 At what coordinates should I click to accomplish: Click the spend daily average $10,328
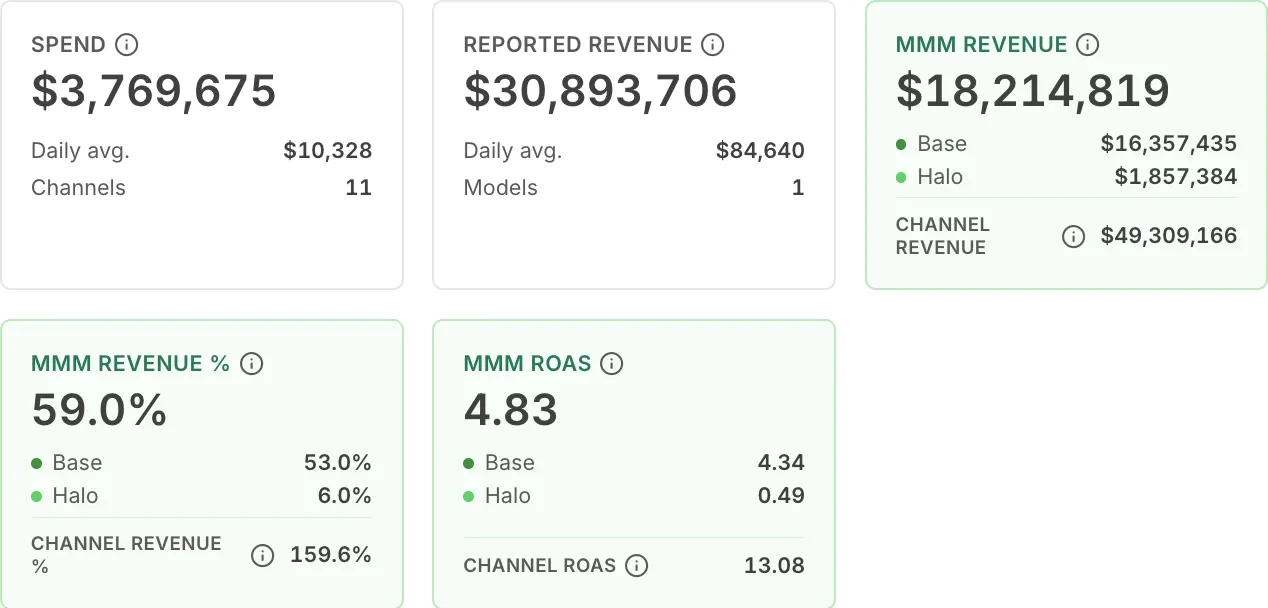tap(328, 151)
